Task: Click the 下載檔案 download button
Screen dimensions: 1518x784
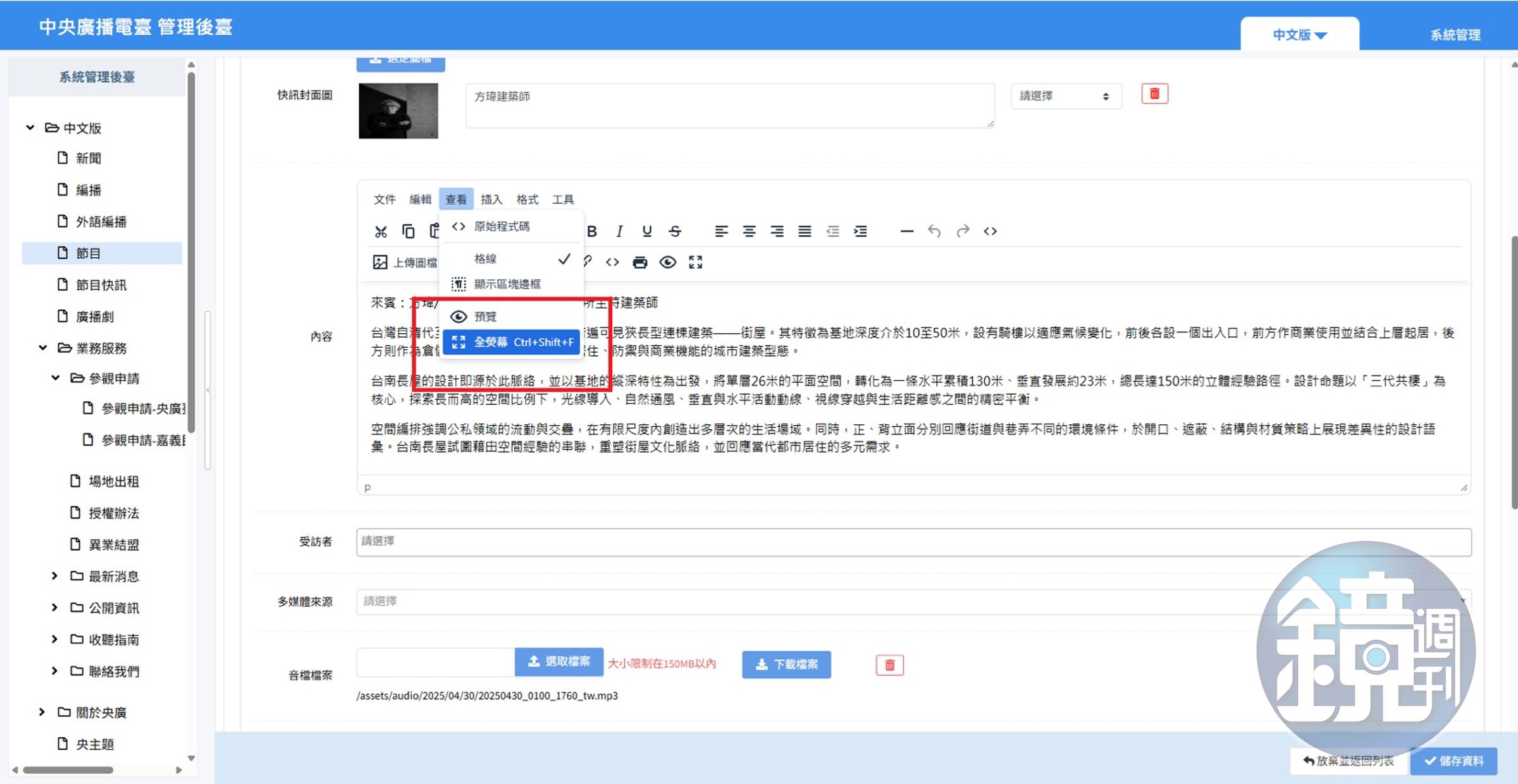Action: click(x=786, y=665)
